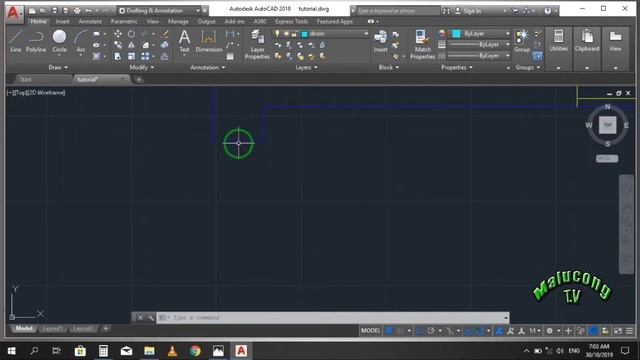The image size is (640, 360).
Task: Click the Erase tool in Modify panel
Action: pyautogui.click(x=164, y=34)
